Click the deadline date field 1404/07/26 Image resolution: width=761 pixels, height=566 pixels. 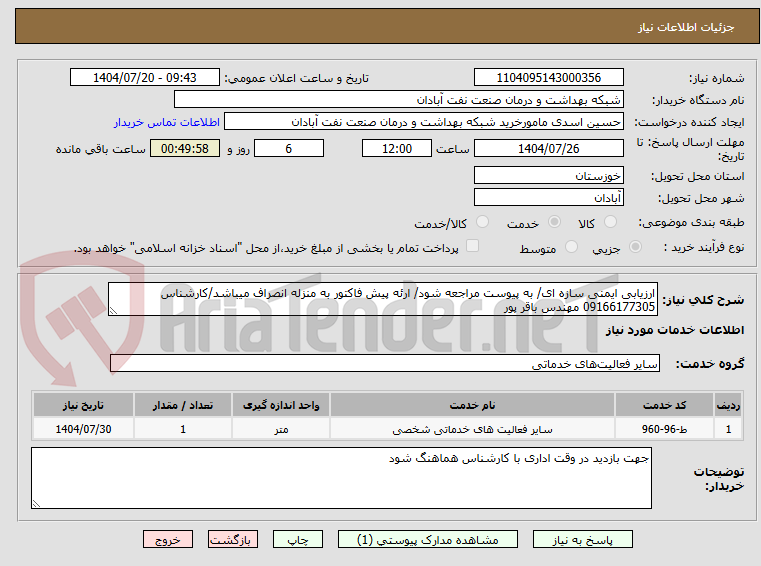(548, 148)
